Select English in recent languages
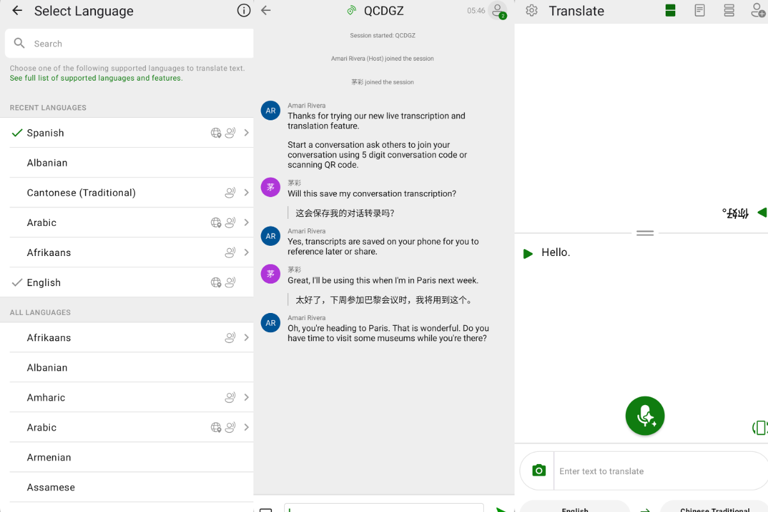 tap(44, 283)
